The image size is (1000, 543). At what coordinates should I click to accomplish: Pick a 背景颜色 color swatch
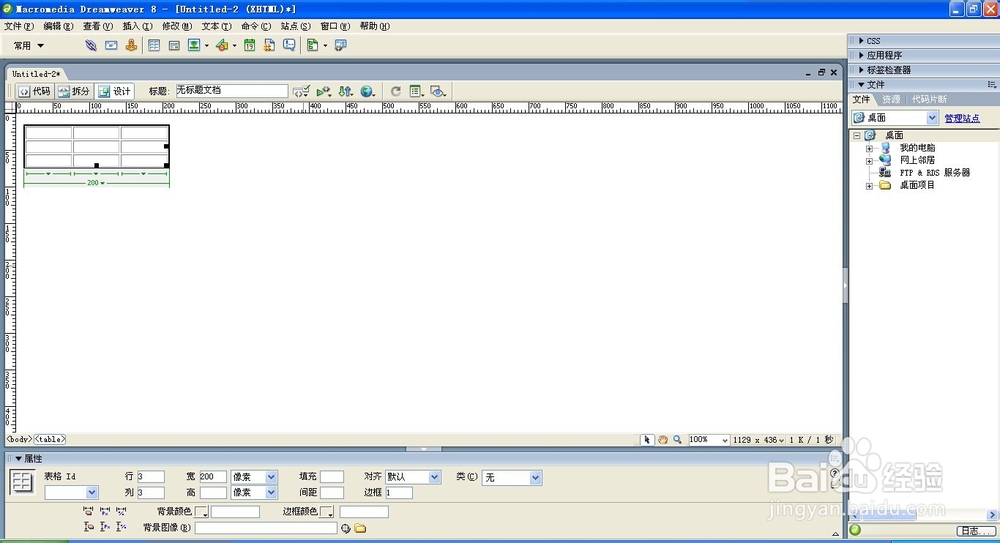pos(202,511)
